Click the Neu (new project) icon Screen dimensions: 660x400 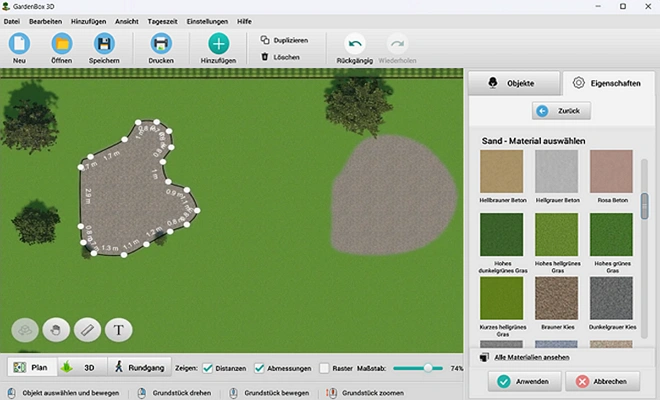20,44
